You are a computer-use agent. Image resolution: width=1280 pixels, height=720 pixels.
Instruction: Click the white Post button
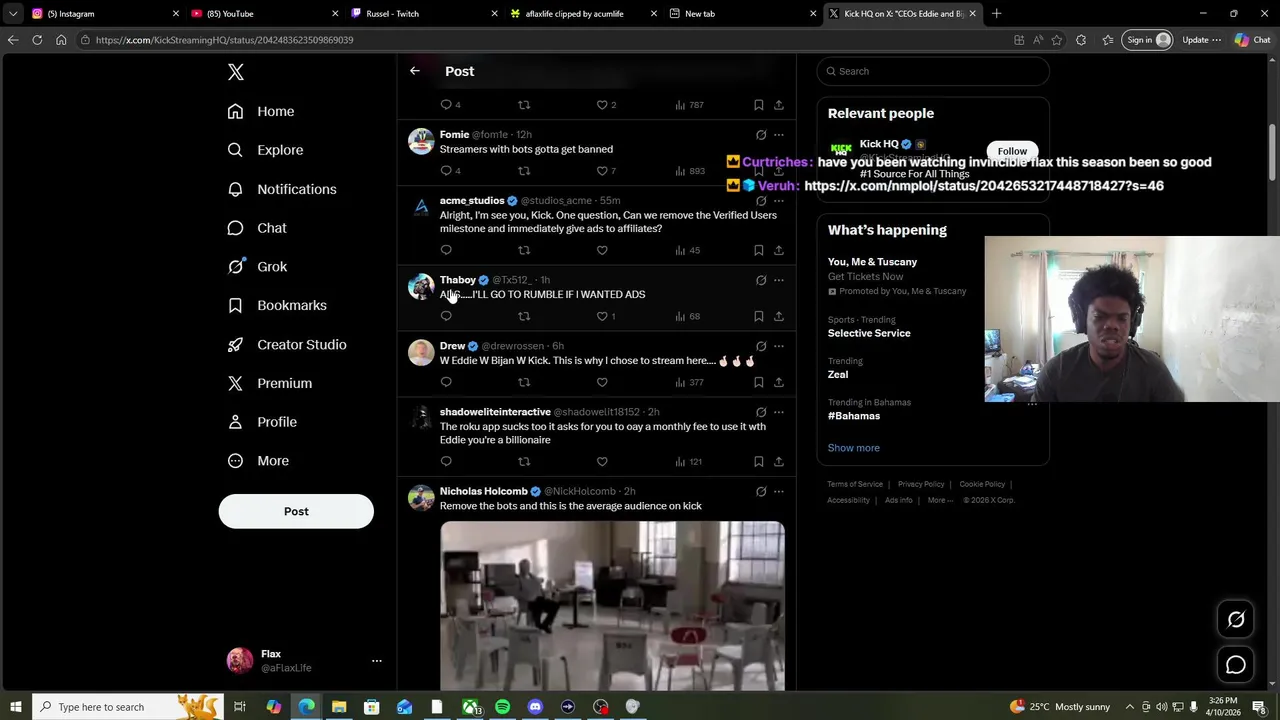(x=296, y=511)
